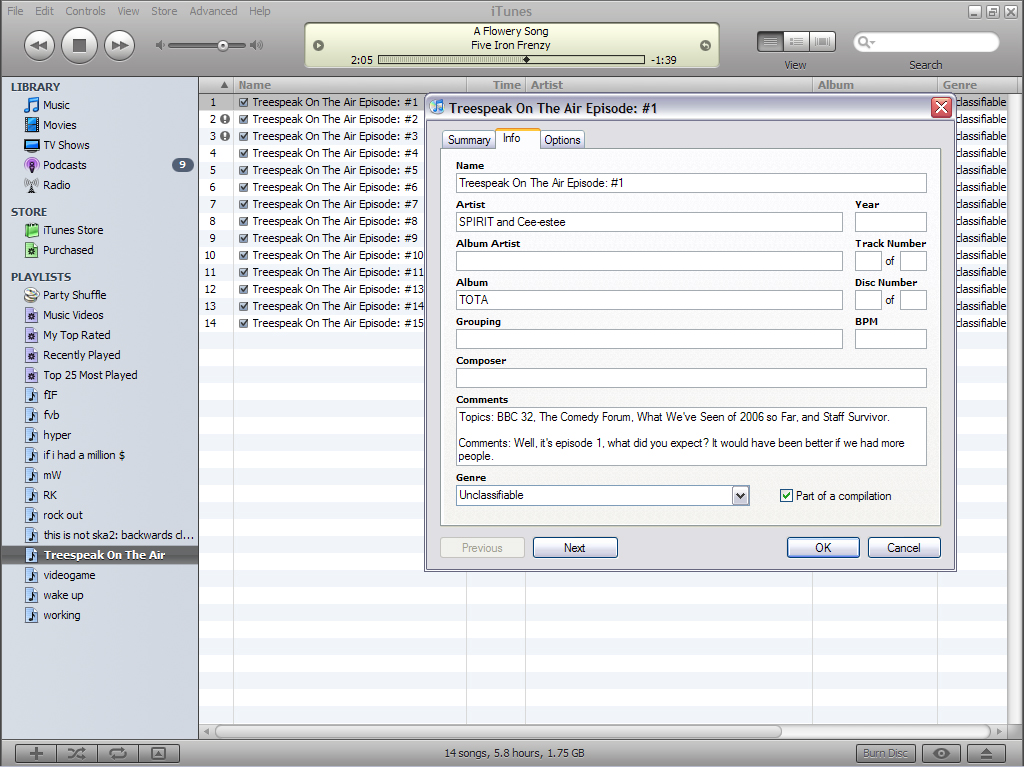1024x768 pixels.
Task: Open the Genre dropdown arrow
Action: point(740,496)
